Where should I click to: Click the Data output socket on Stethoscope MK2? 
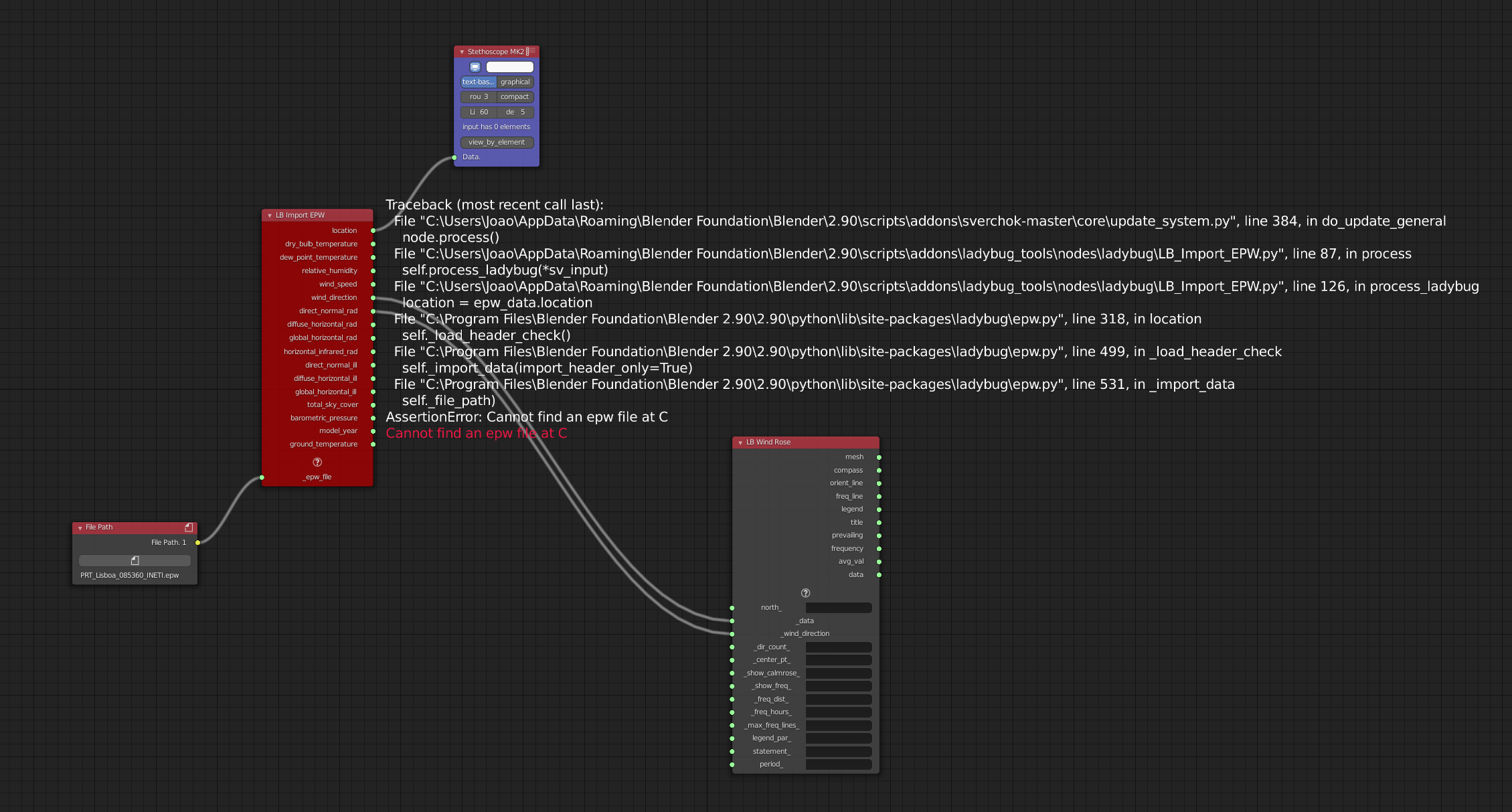coord(455,157)
